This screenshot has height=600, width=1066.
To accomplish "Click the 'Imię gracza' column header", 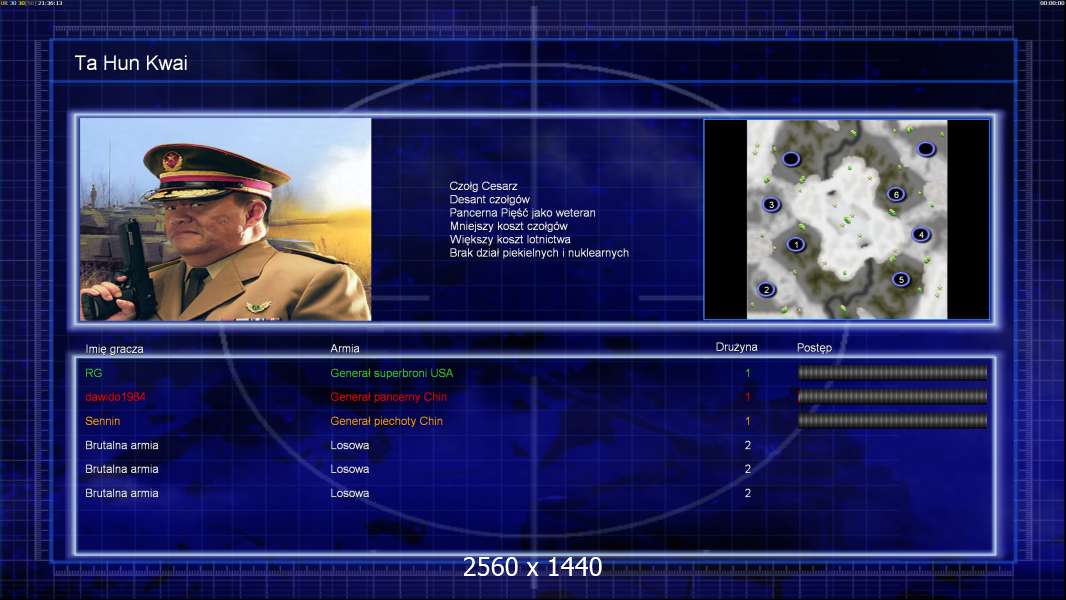I will 114,349.
